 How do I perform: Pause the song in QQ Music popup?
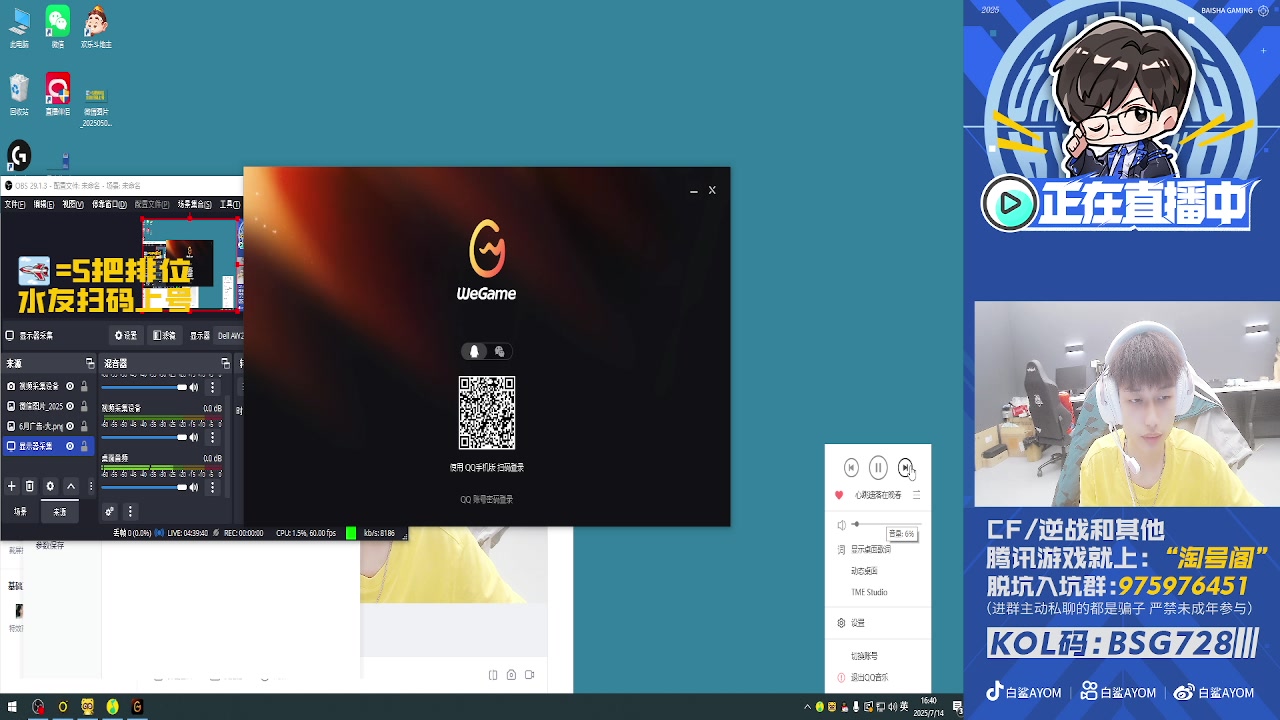(878, 467)
